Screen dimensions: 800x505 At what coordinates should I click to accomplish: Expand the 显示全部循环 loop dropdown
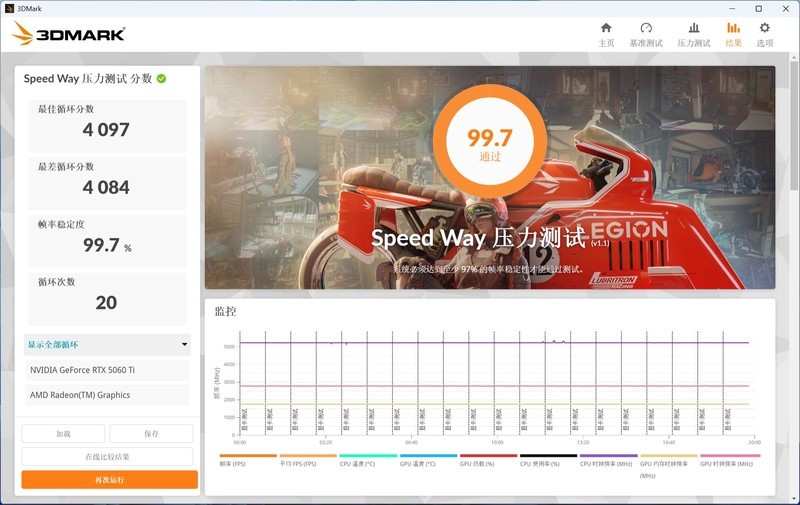(x=107, y=344)
